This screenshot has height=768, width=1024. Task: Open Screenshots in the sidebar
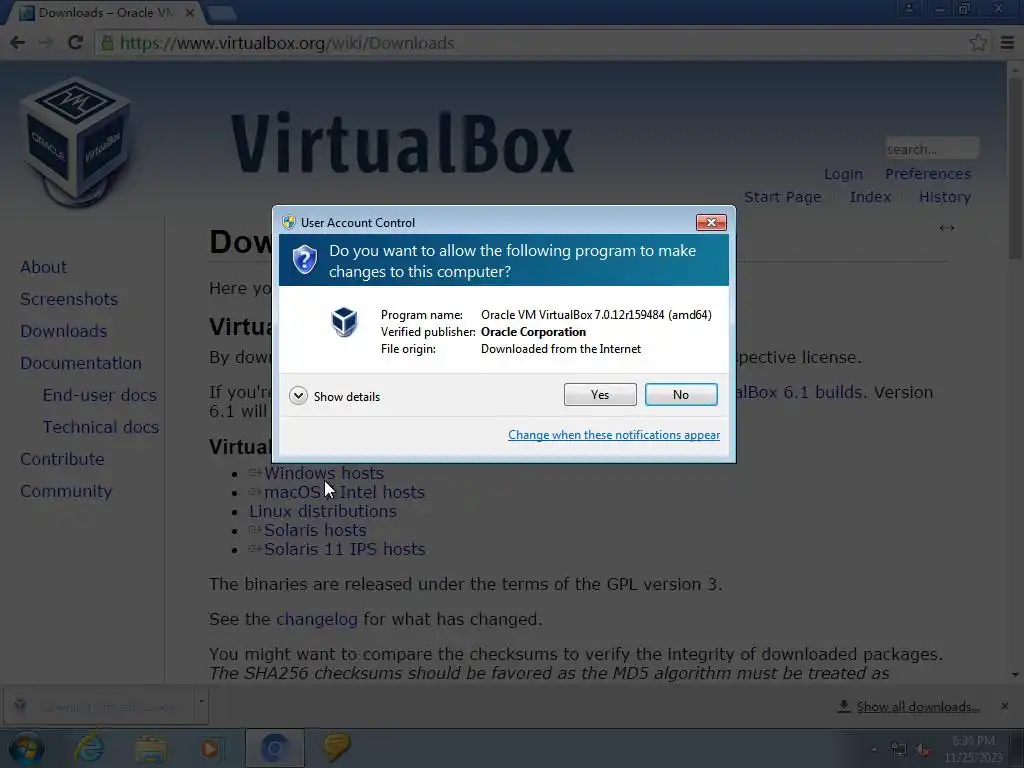pos(69,299)
